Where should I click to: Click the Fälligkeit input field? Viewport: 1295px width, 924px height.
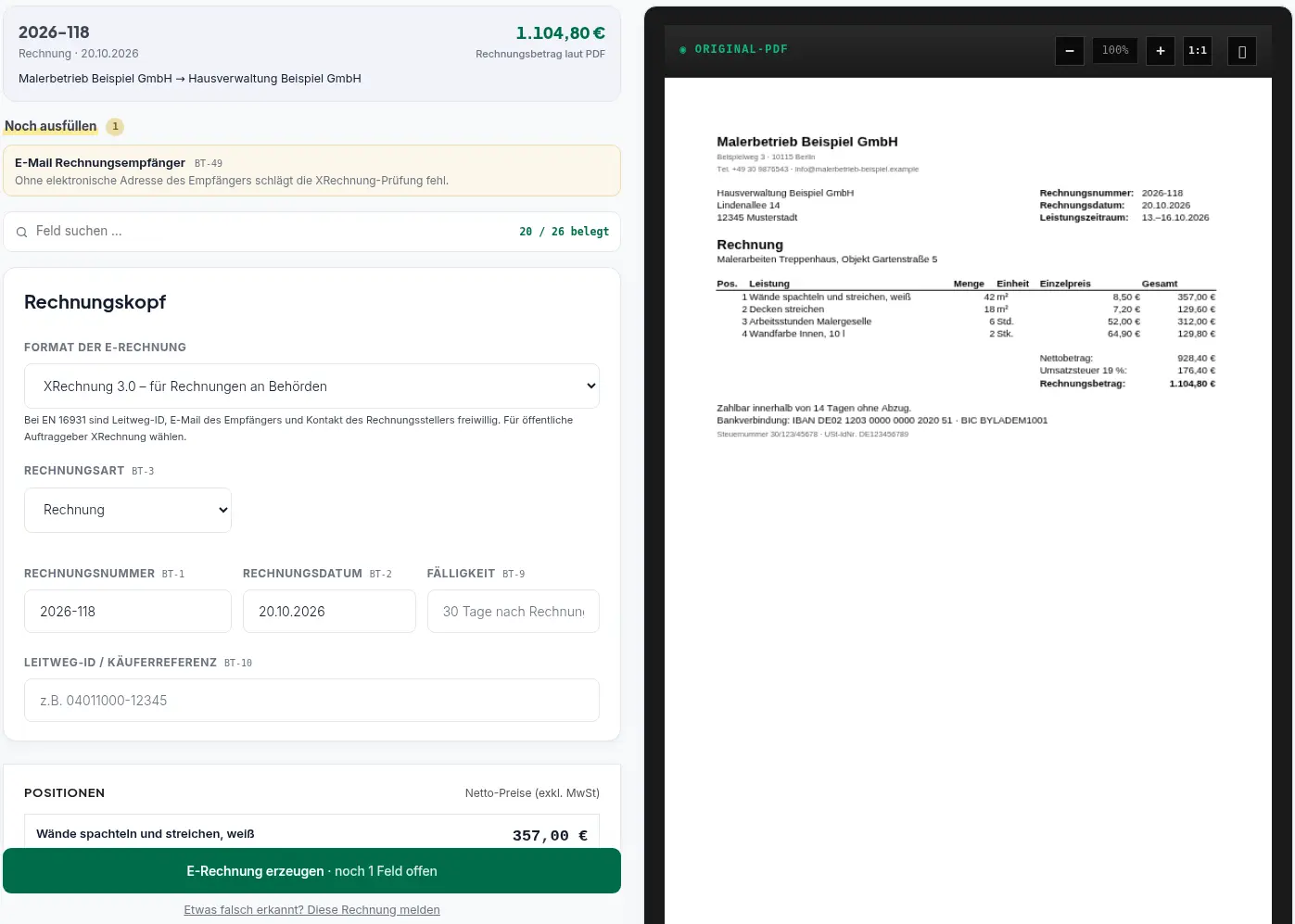(x=514, y=612)
